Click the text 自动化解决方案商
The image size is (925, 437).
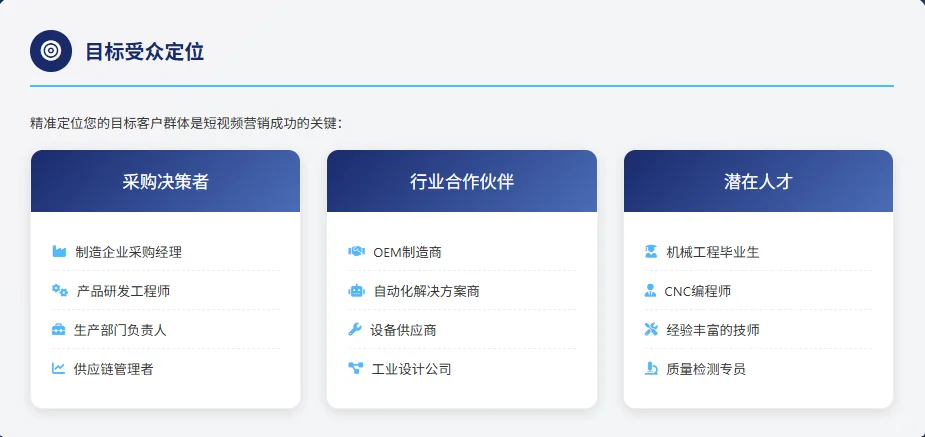(427, 291)
